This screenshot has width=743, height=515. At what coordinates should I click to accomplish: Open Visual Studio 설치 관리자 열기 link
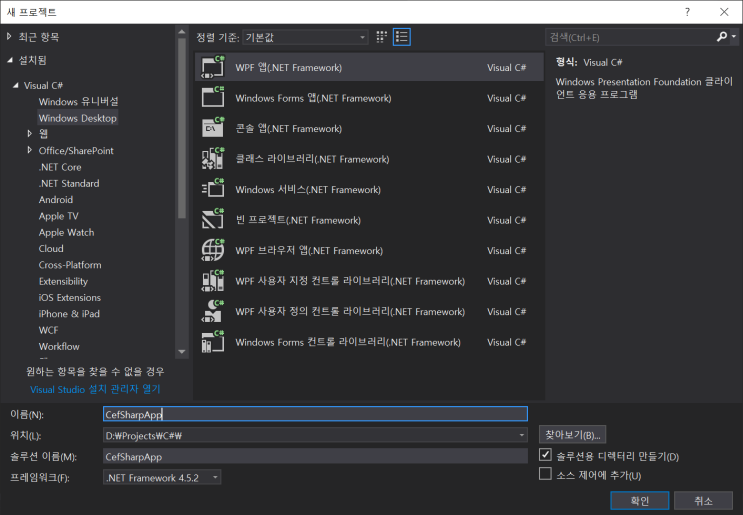(x=95, y=389)
